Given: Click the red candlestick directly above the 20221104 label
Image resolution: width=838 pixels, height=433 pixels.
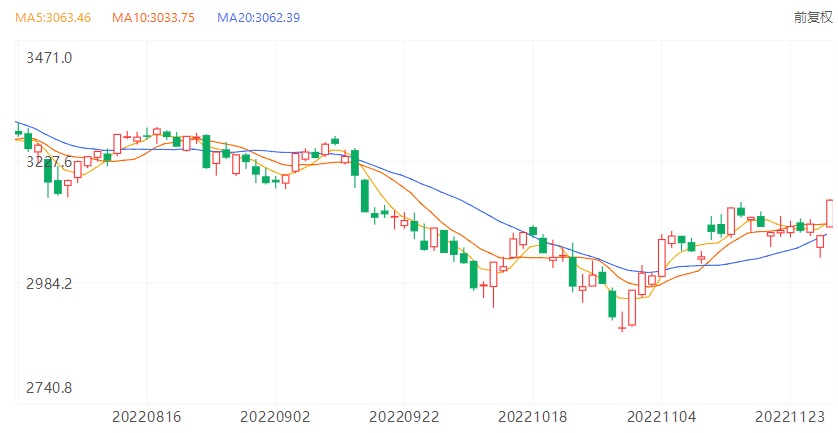Looking at the screenshot, I should [x=662, y=256].
